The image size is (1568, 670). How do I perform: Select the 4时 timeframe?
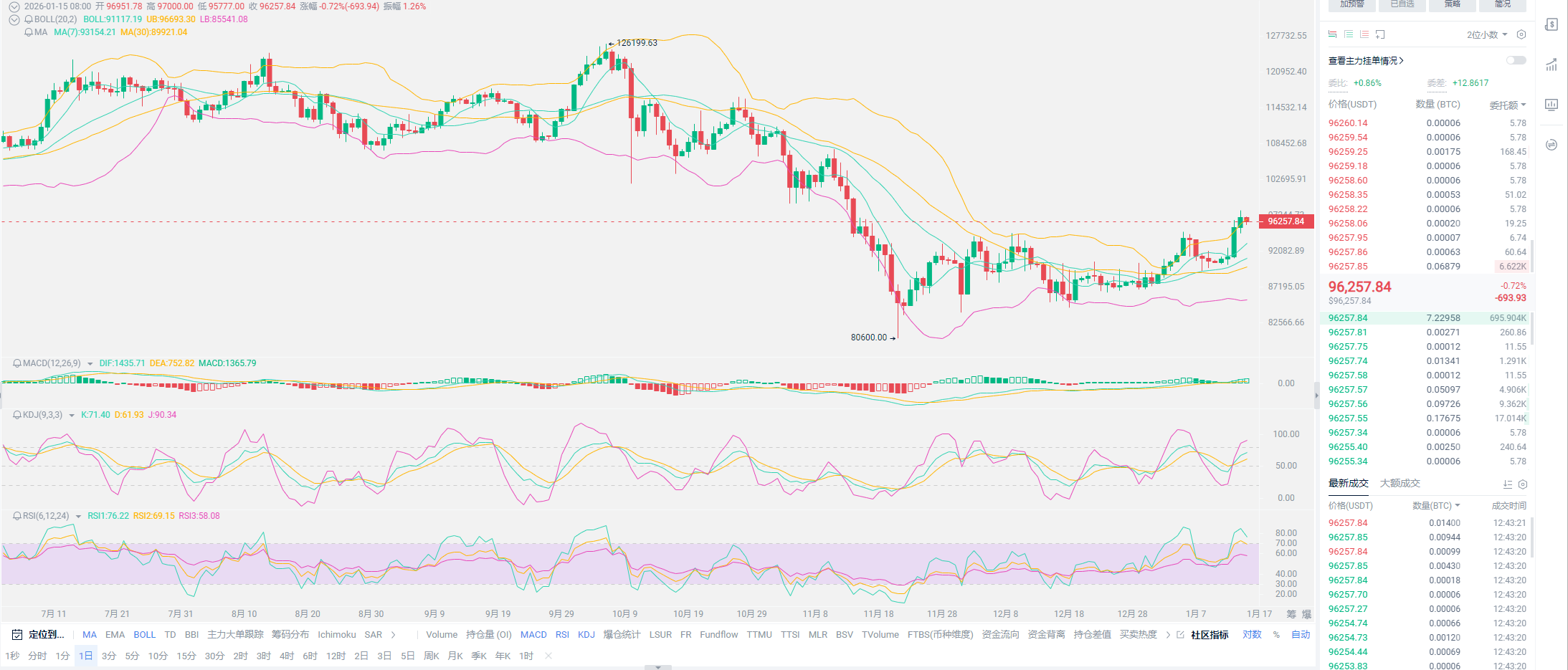click(x=287, y=656)
